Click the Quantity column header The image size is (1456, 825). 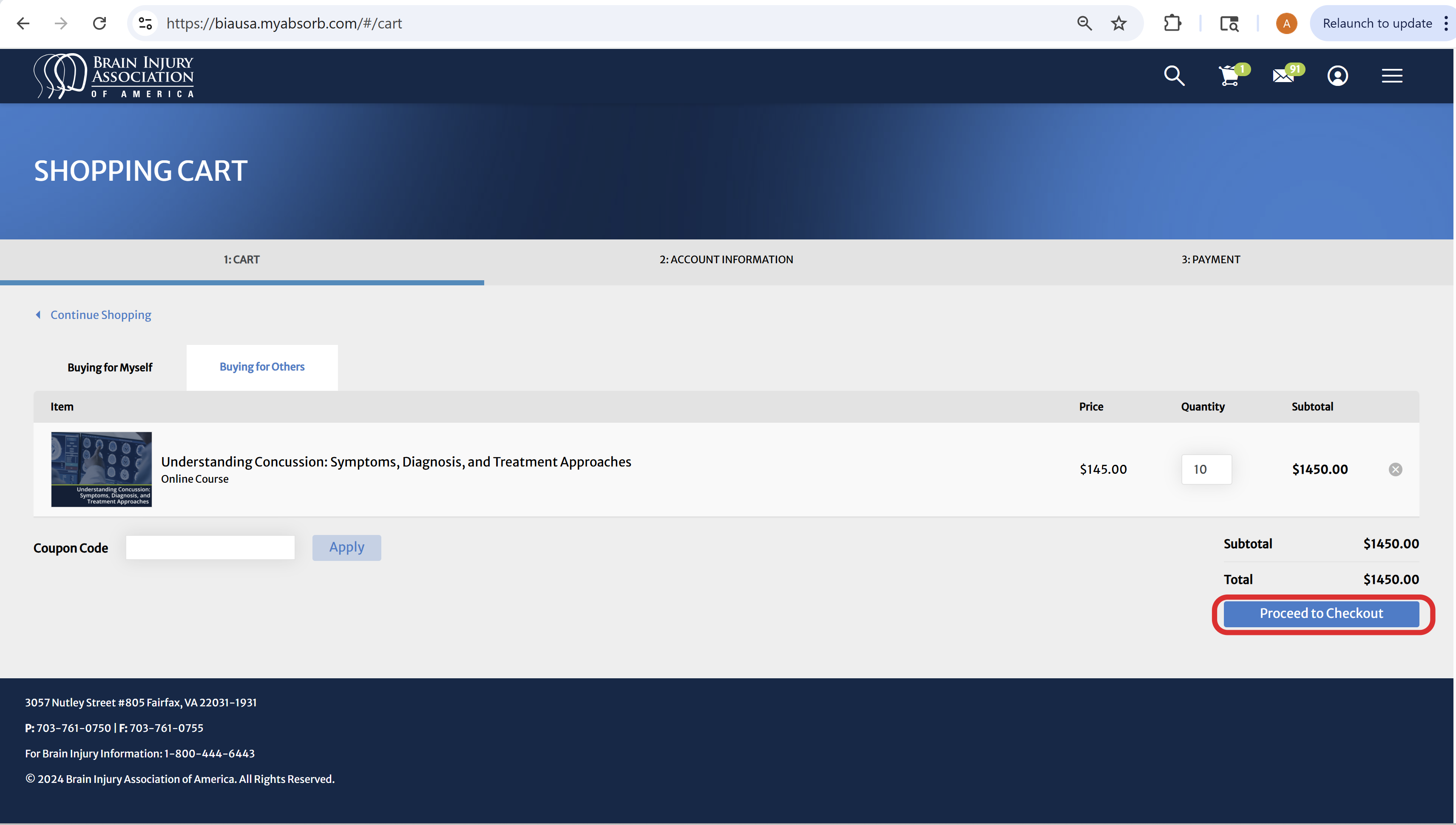click(x=1202, y=406)
